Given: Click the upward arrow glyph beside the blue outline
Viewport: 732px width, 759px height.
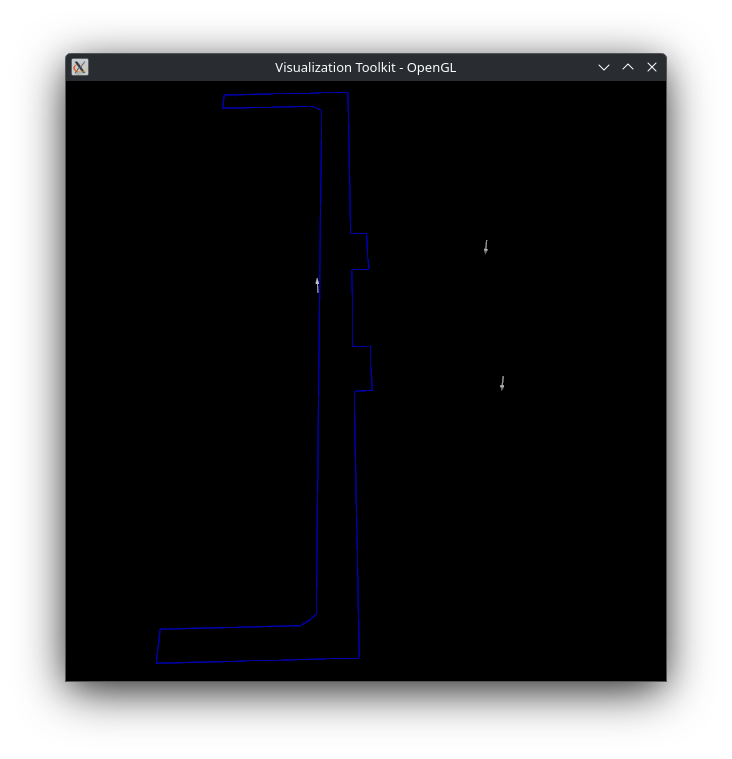Looking at the screenshot, I should click(318, 286).
